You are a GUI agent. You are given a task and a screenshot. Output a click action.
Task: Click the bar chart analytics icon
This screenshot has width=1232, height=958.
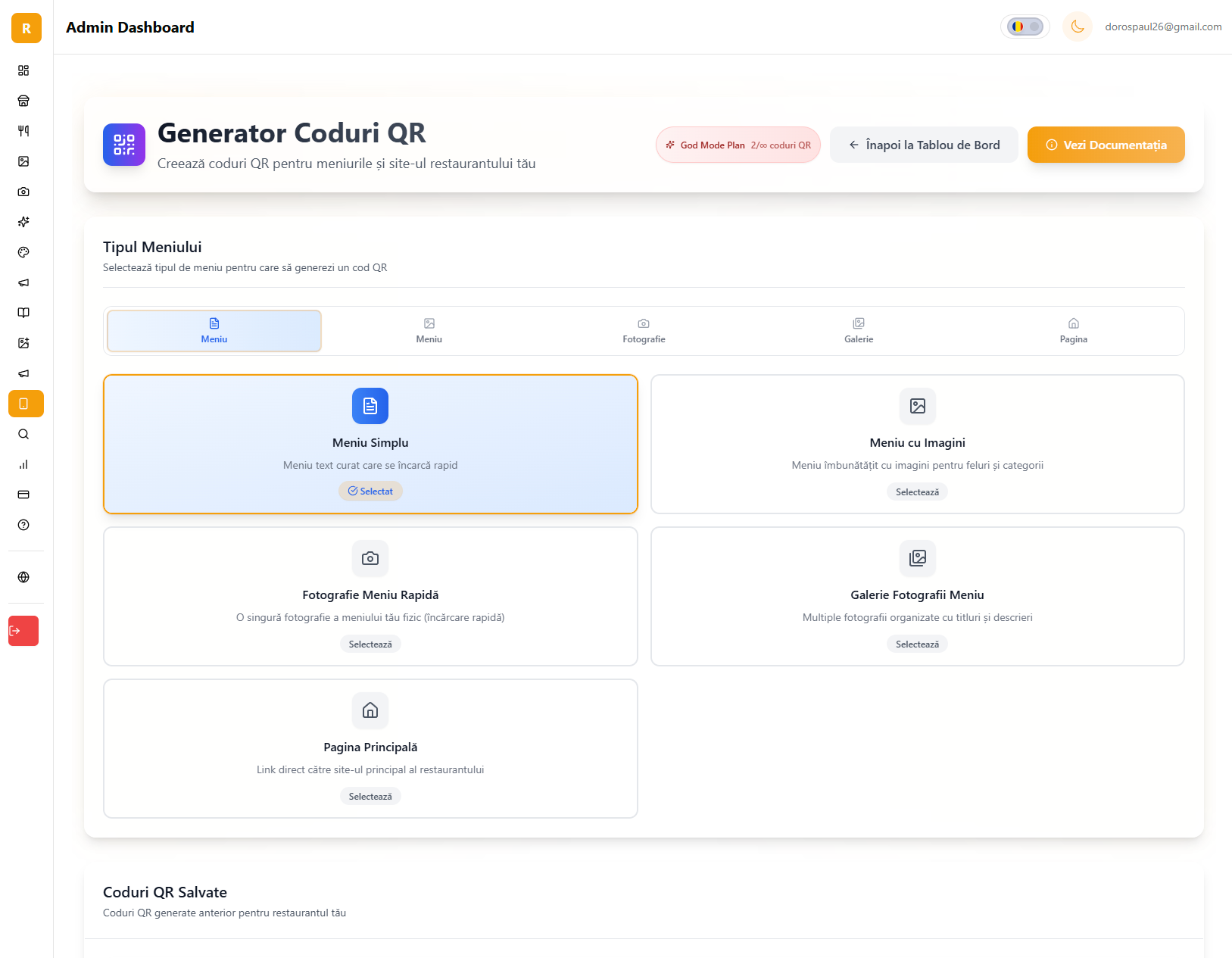point(23,464)
